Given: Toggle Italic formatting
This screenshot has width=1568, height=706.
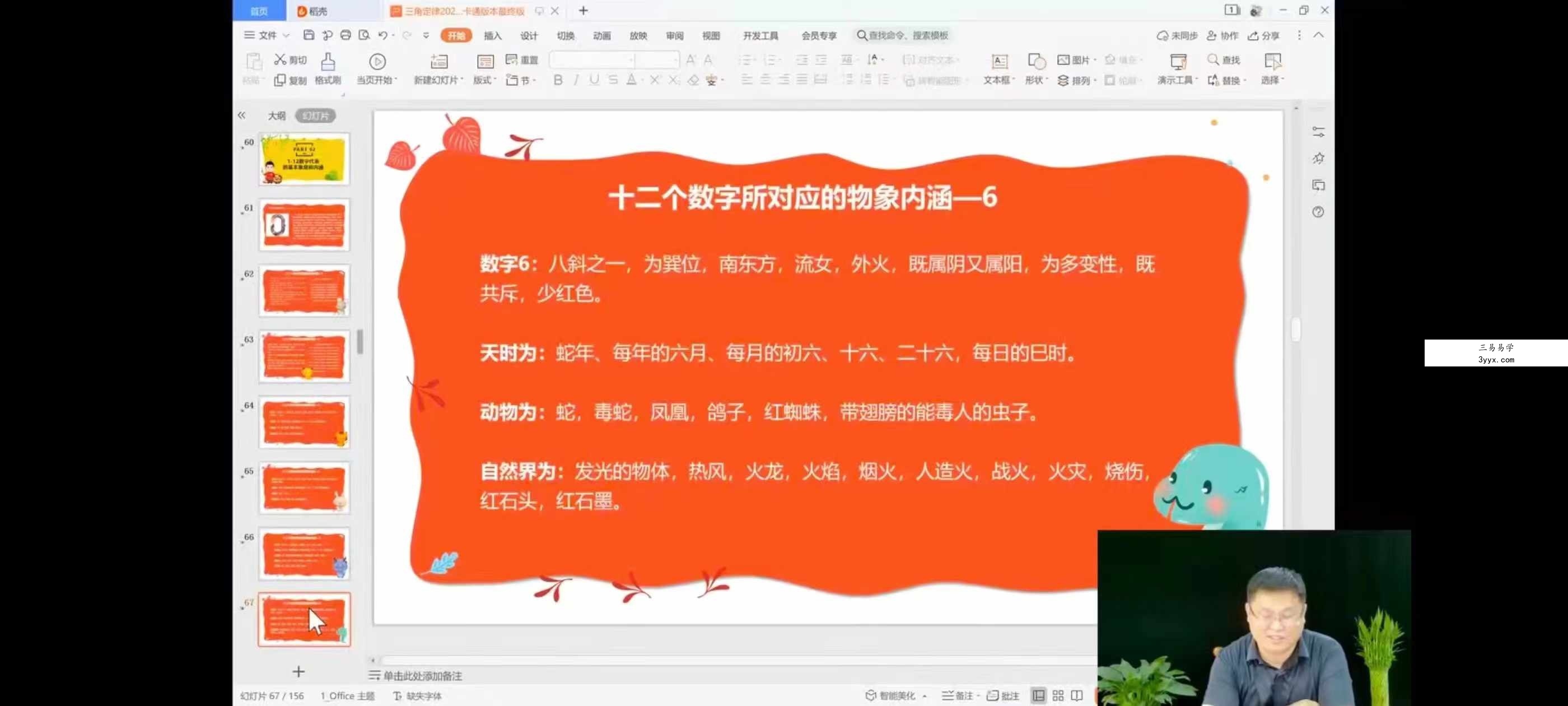Looking at the screenshot, I should click(x=576, y=80).
